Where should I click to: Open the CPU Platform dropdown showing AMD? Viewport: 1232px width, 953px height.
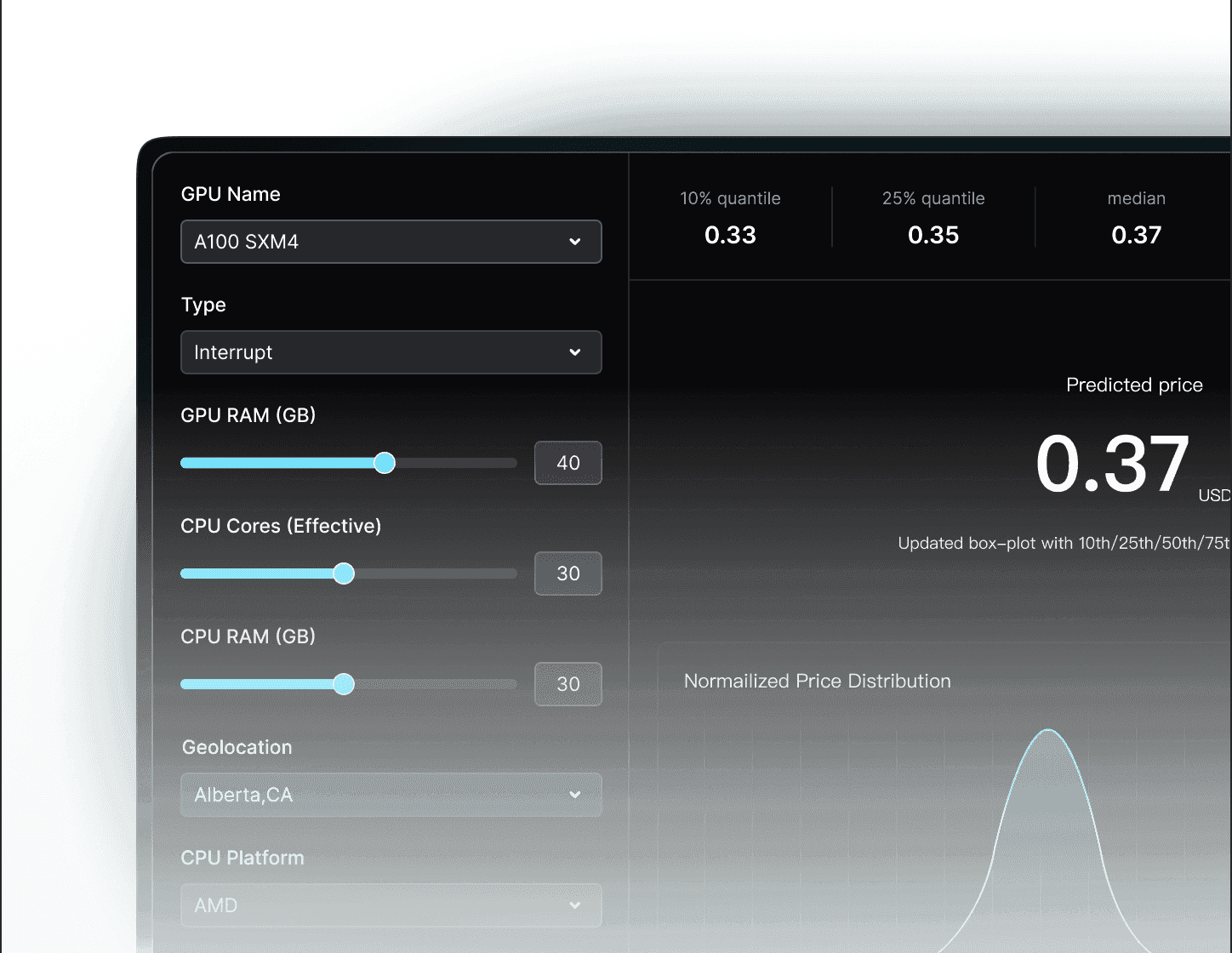391,905
